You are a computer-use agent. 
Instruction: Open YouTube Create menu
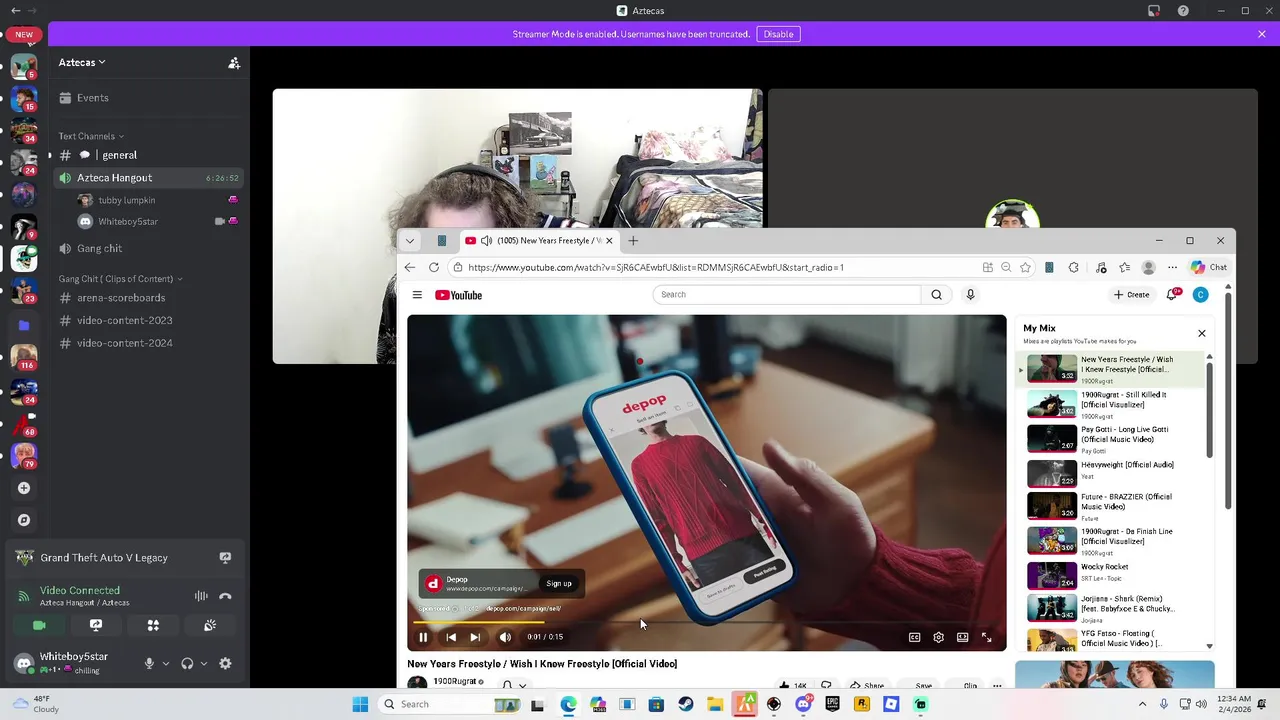(x=1132, y=295)
